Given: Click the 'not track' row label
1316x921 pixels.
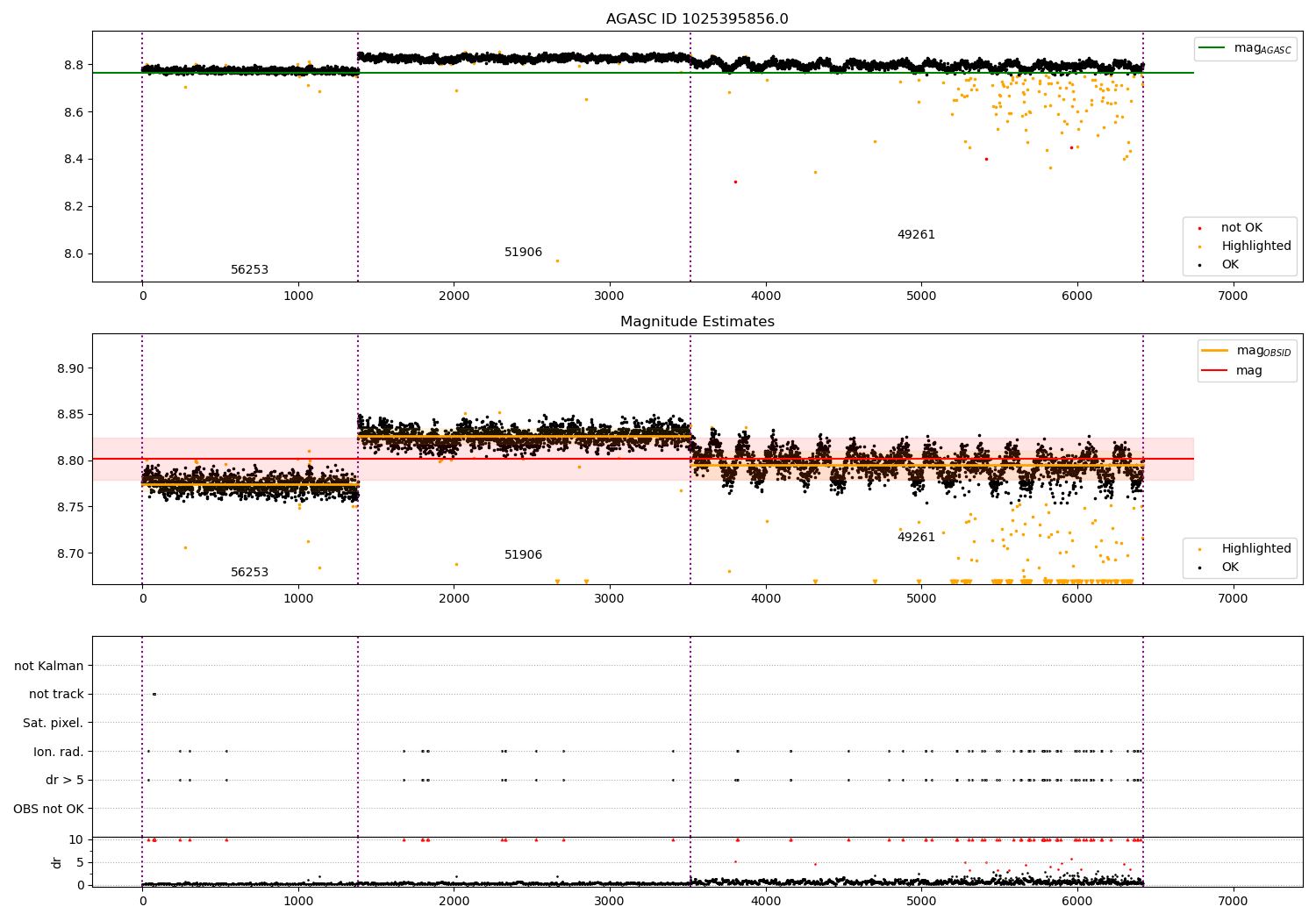Looking at the screenshot, I should (x=56, y=695).
